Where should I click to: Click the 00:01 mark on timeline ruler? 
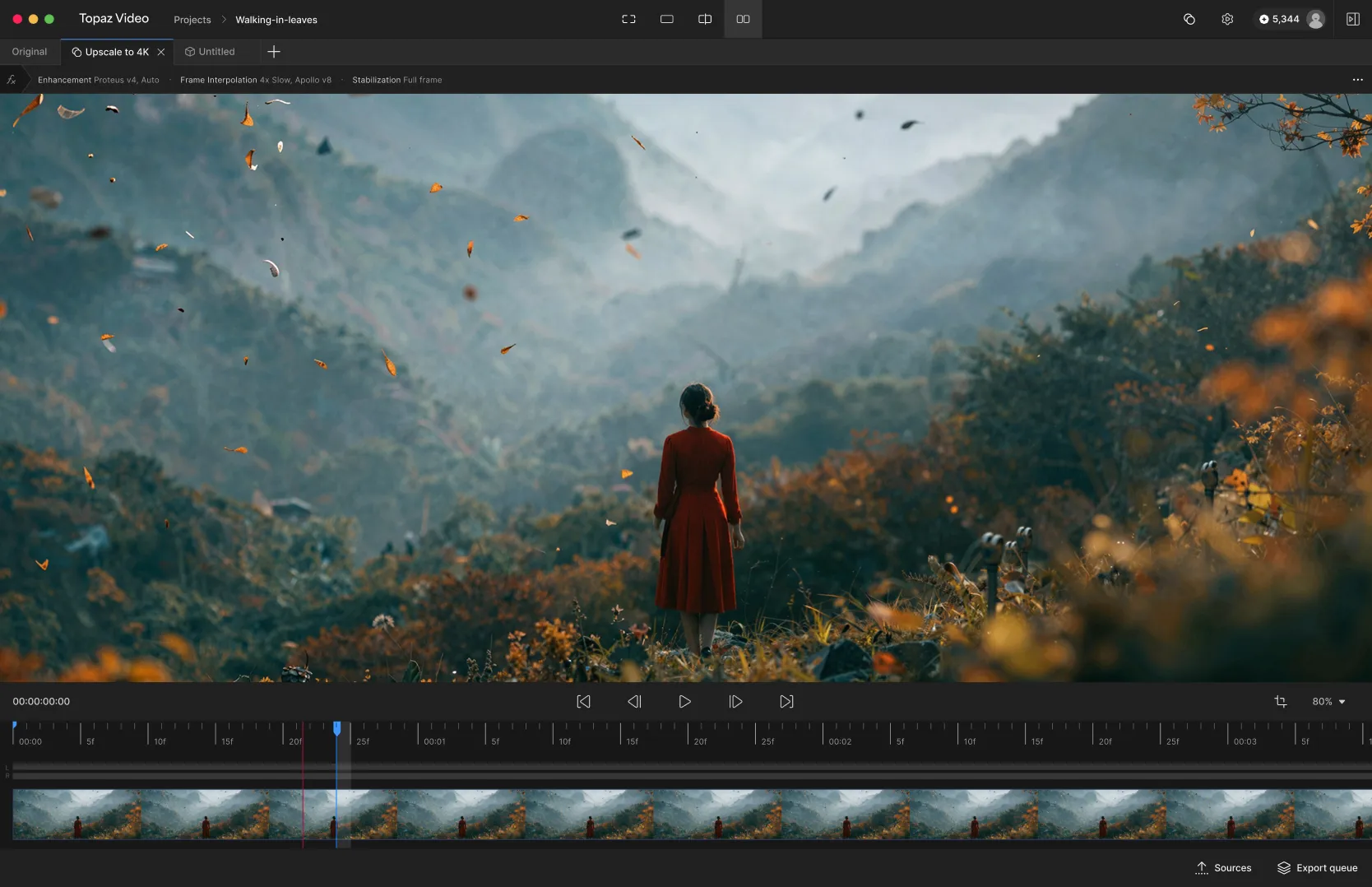[434, 741]
